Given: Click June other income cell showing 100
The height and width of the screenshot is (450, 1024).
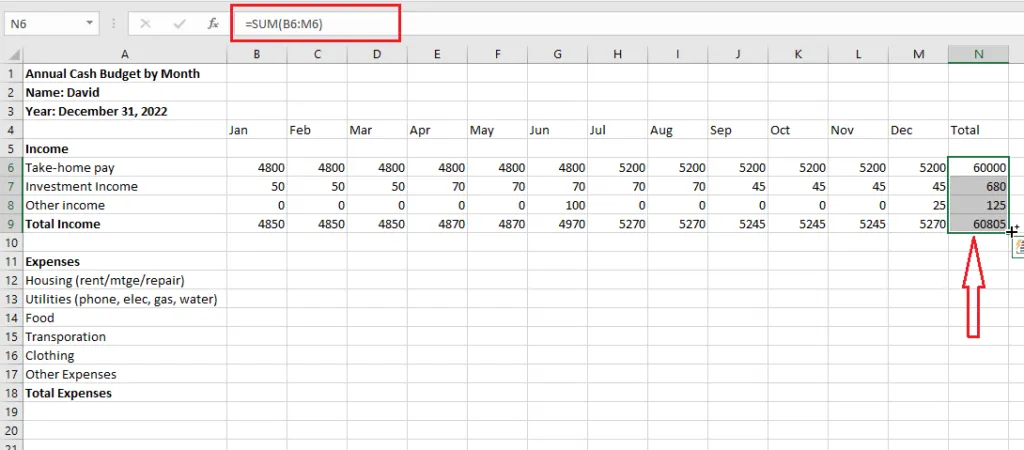Looking at the screenshot, I should click(x=557, y=206).
